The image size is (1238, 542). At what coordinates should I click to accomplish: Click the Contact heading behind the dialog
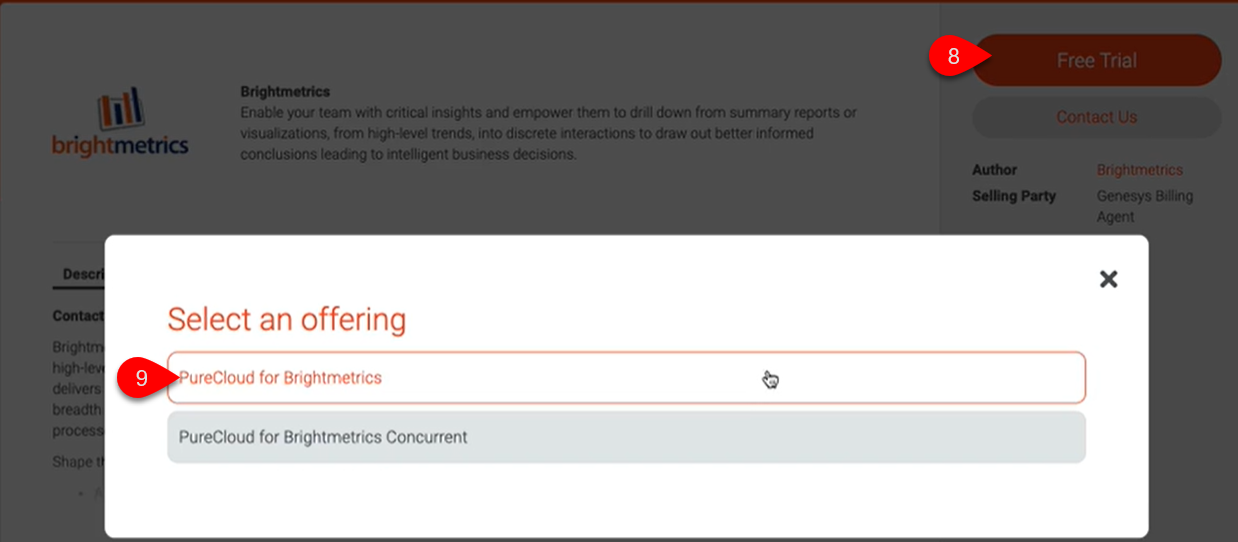[78, 316]
